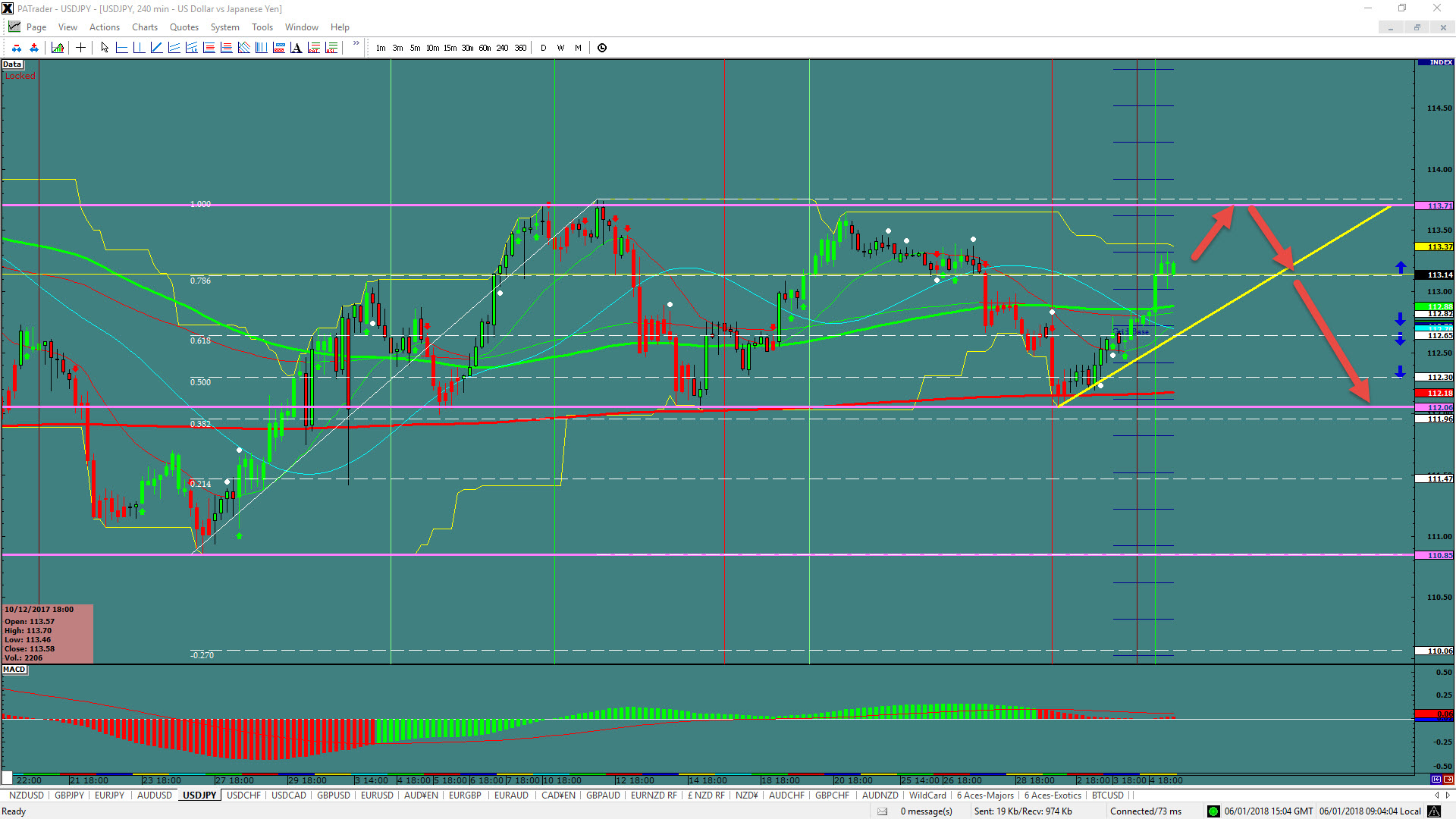
Task: Open the Window menu
Action: 302,27
